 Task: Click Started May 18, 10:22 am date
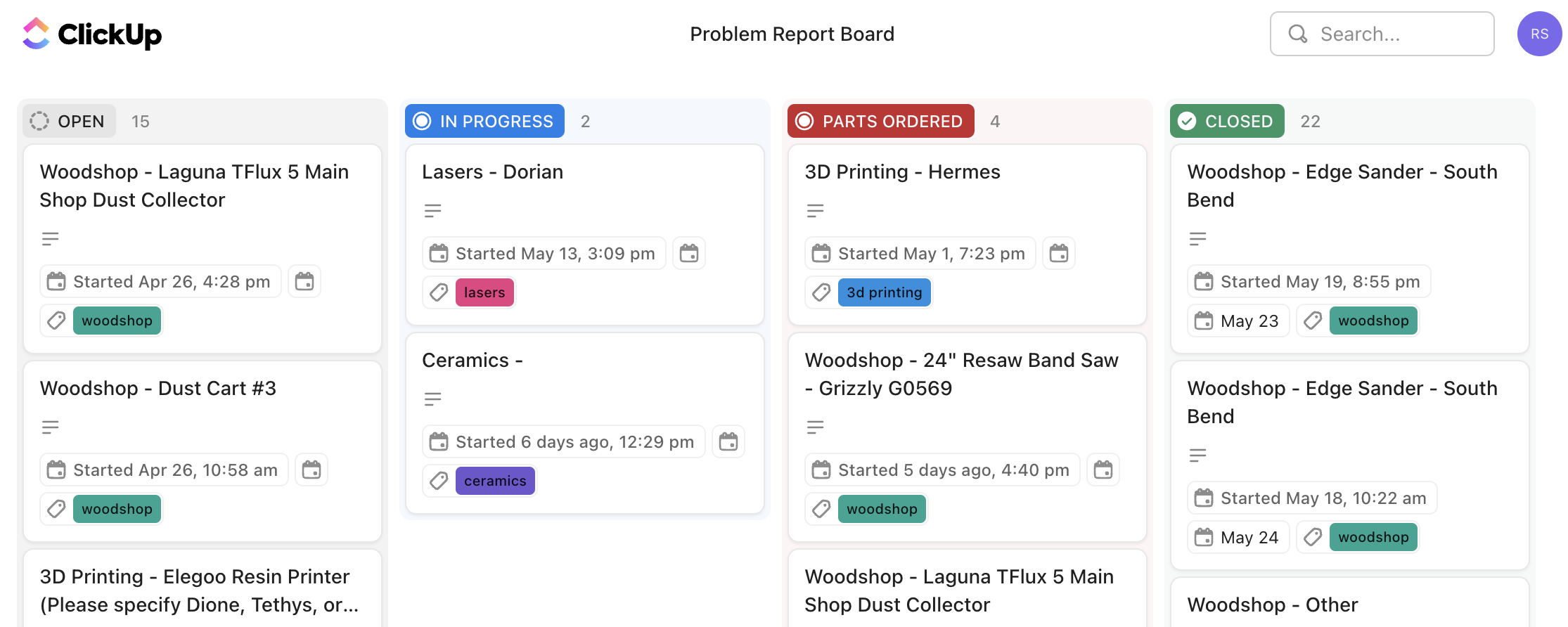[1312, 498]
